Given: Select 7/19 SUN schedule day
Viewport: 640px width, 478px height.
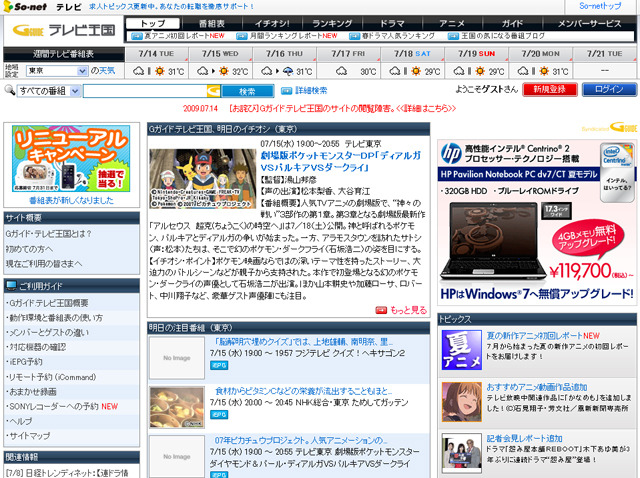Looking at the screenshot, I should pos(476,54).
